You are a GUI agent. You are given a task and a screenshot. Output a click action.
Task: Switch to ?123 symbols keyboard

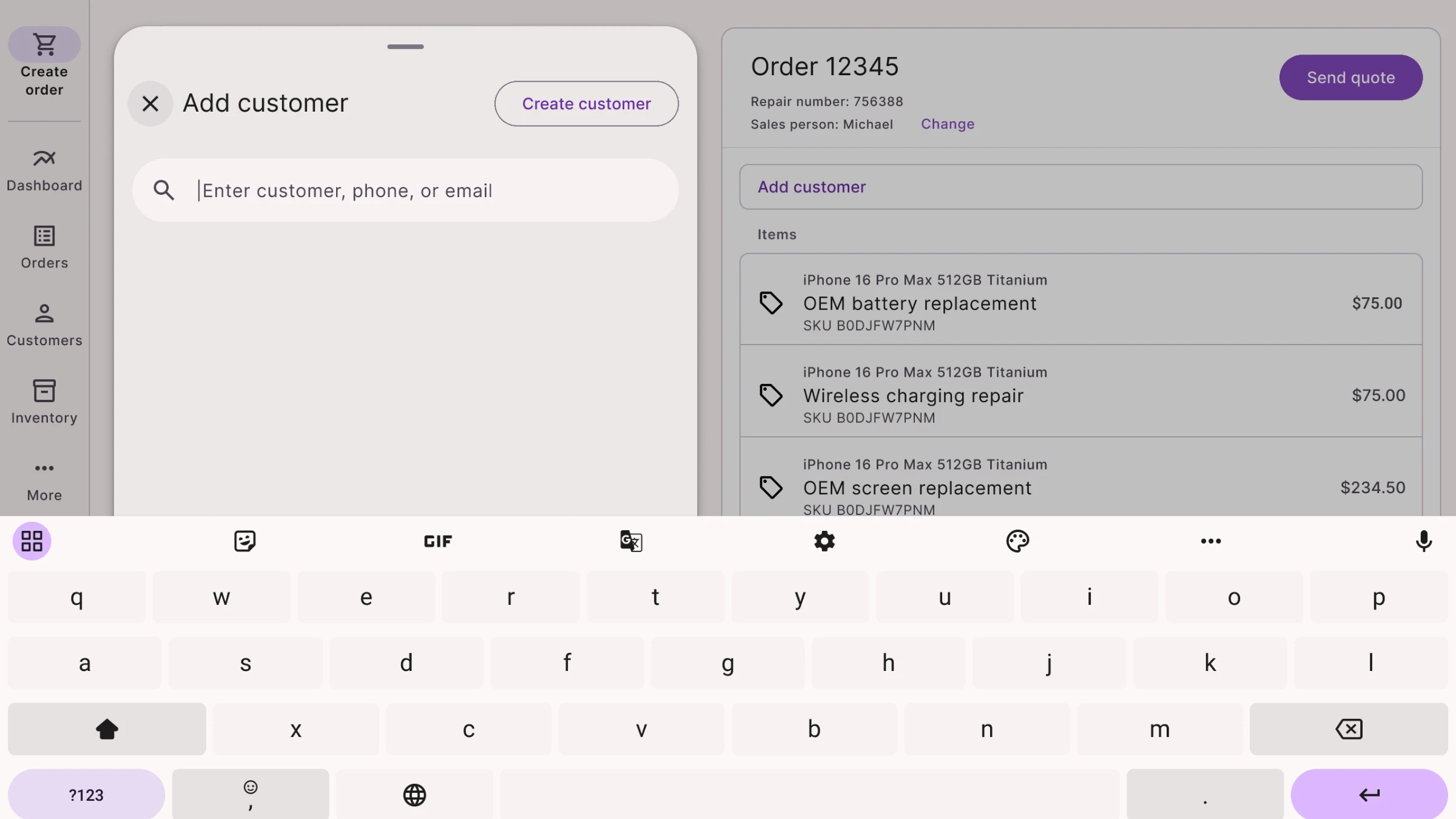(86, 795)
